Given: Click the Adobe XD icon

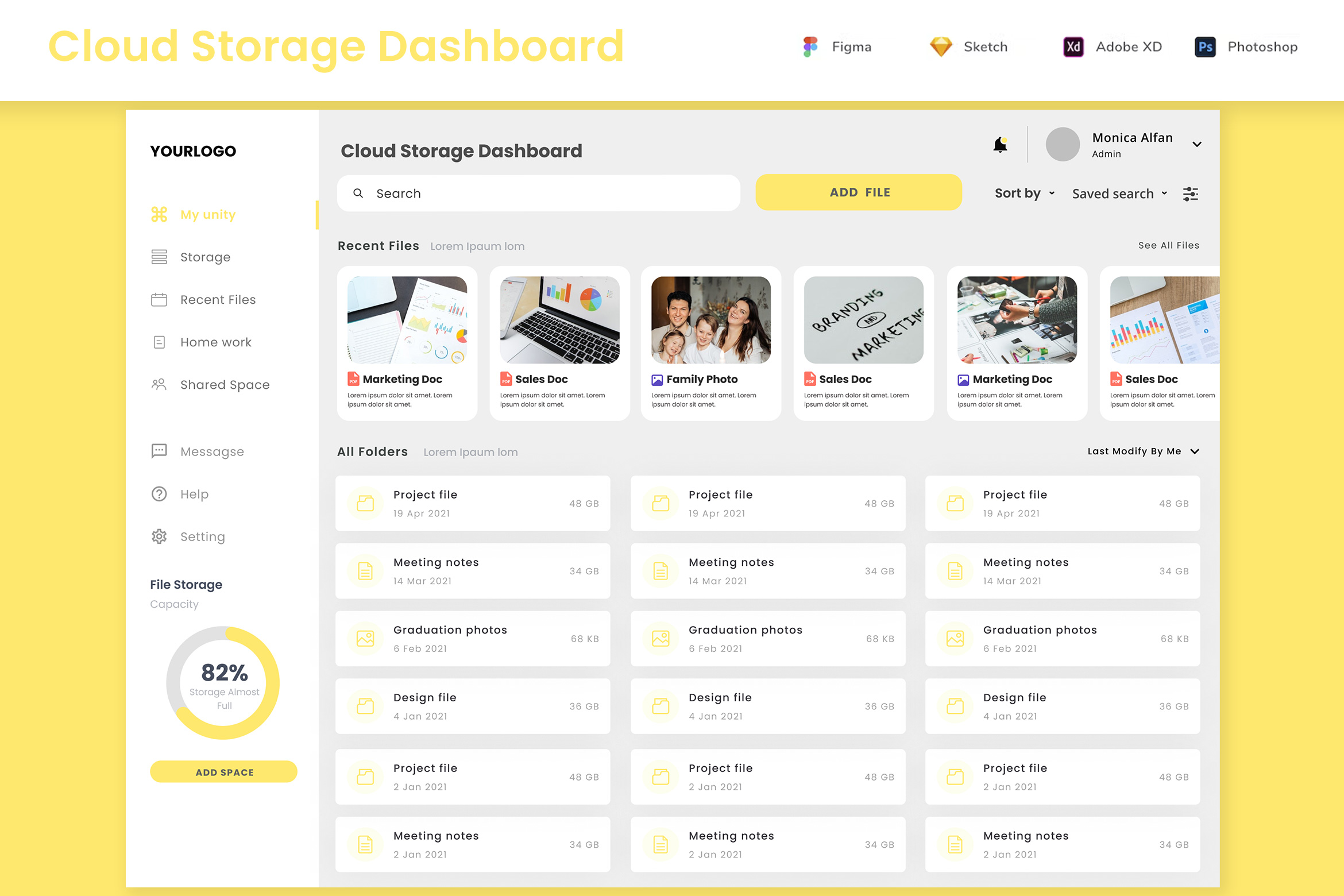Looking at the screenshot, I should click(1073, 47).
